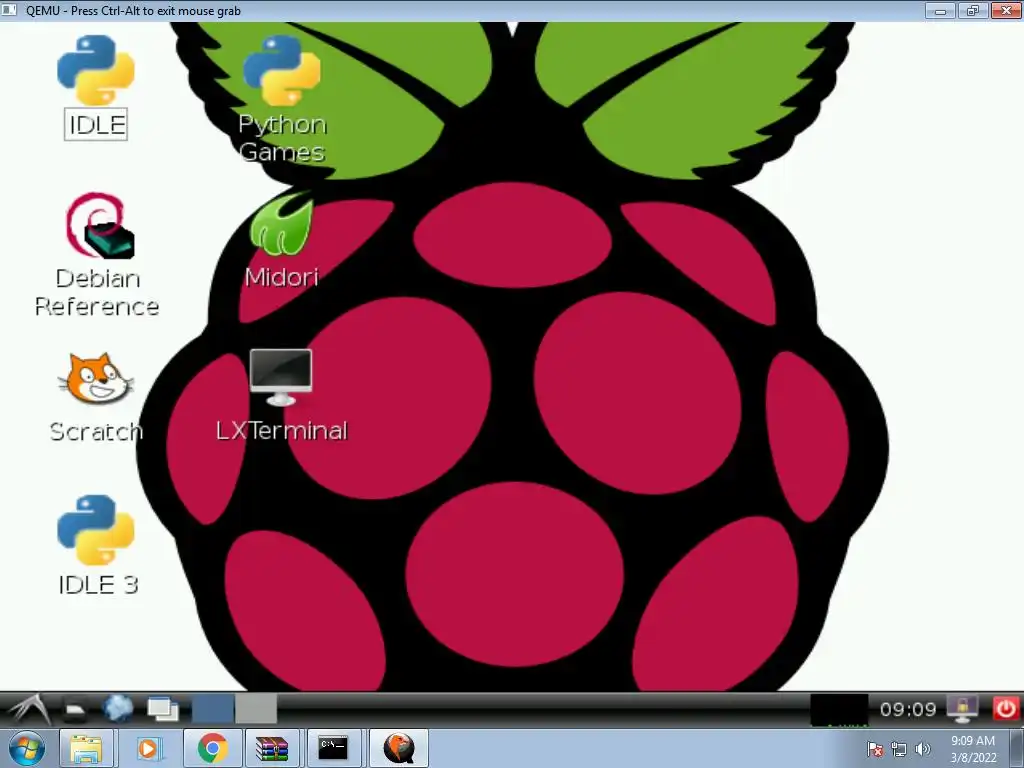Viewport: 1024px width, 768px height.
Task: Click the network tray icon
Action: tap(899, 749)
